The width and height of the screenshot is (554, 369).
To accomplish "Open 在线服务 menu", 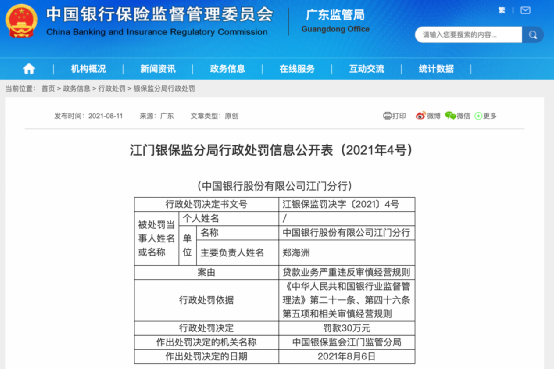I will point(297,69).
